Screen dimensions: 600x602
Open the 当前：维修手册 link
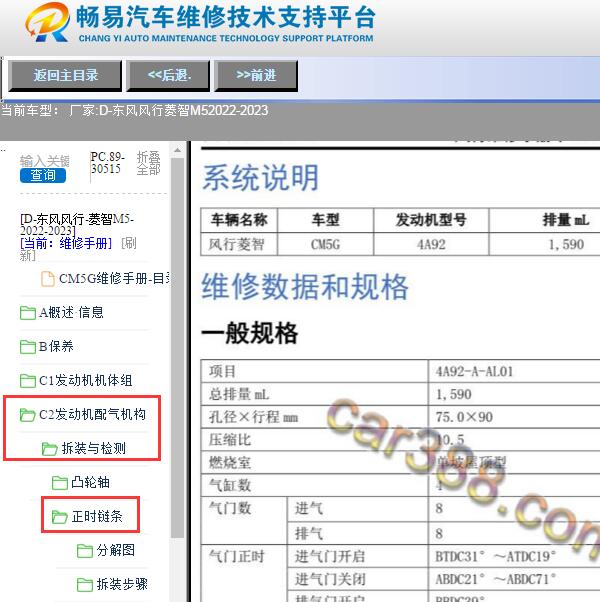click(x=66, y=243)
